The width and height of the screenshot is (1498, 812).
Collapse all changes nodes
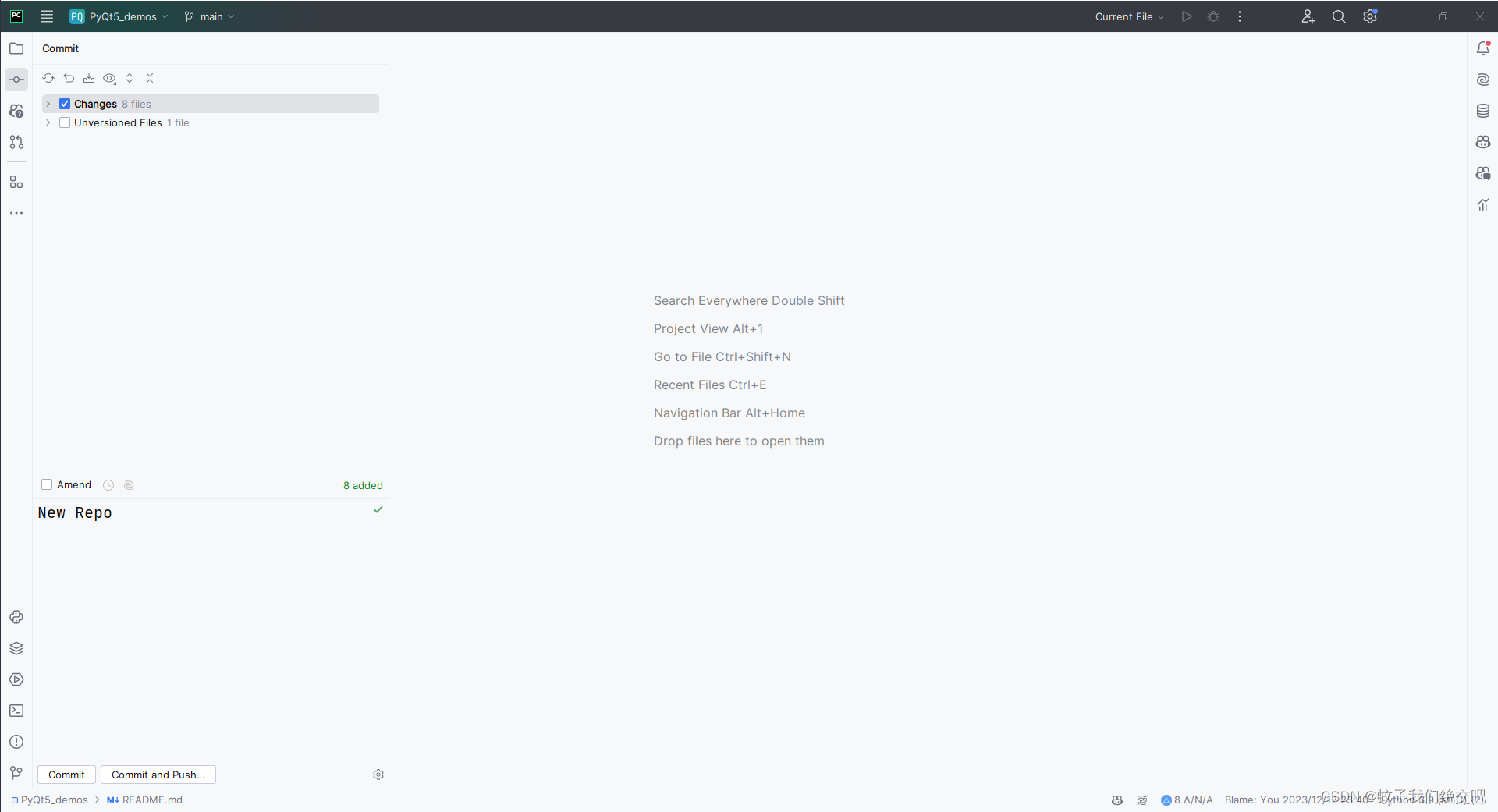tap(150, 78)
